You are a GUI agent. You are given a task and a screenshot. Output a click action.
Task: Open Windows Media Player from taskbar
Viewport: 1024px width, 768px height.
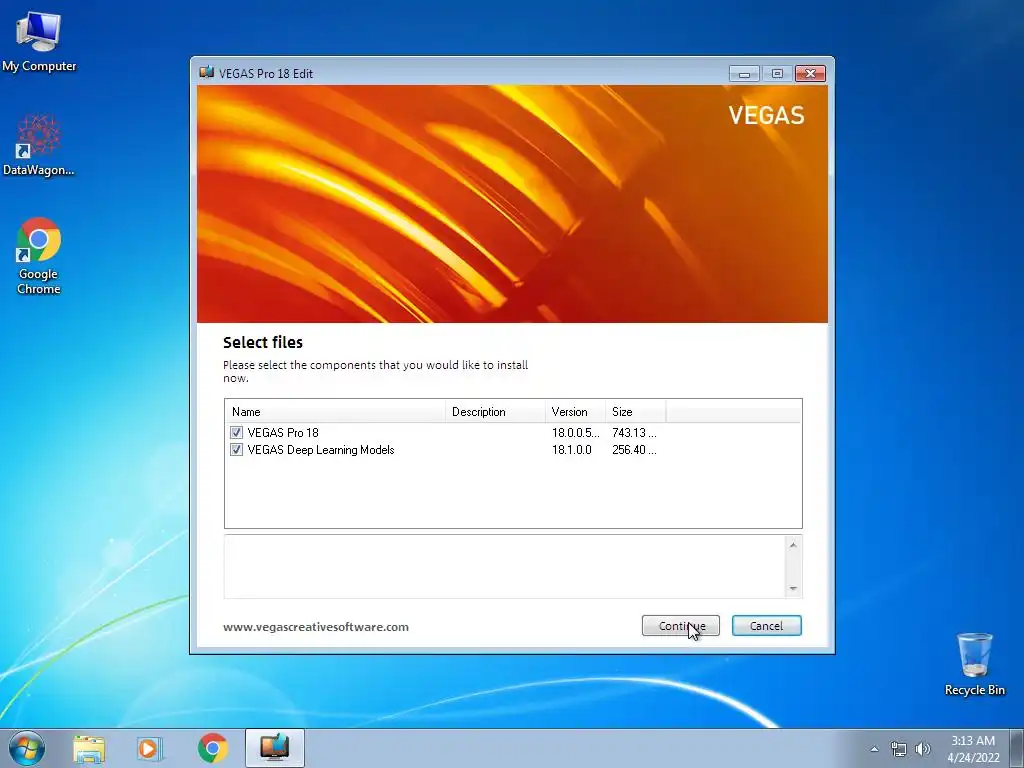[150, 748]
